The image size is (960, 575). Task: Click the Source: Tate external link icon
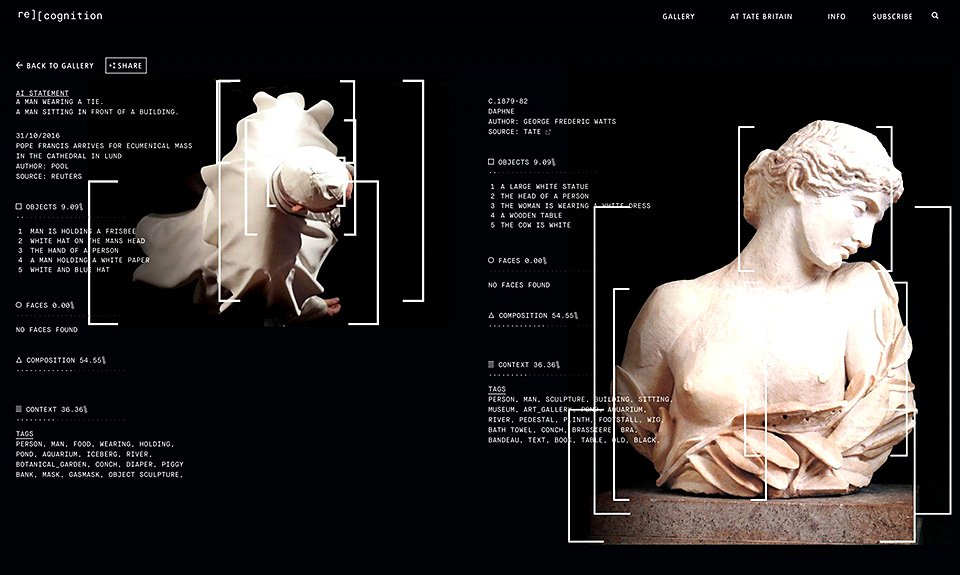coord(547,132)
